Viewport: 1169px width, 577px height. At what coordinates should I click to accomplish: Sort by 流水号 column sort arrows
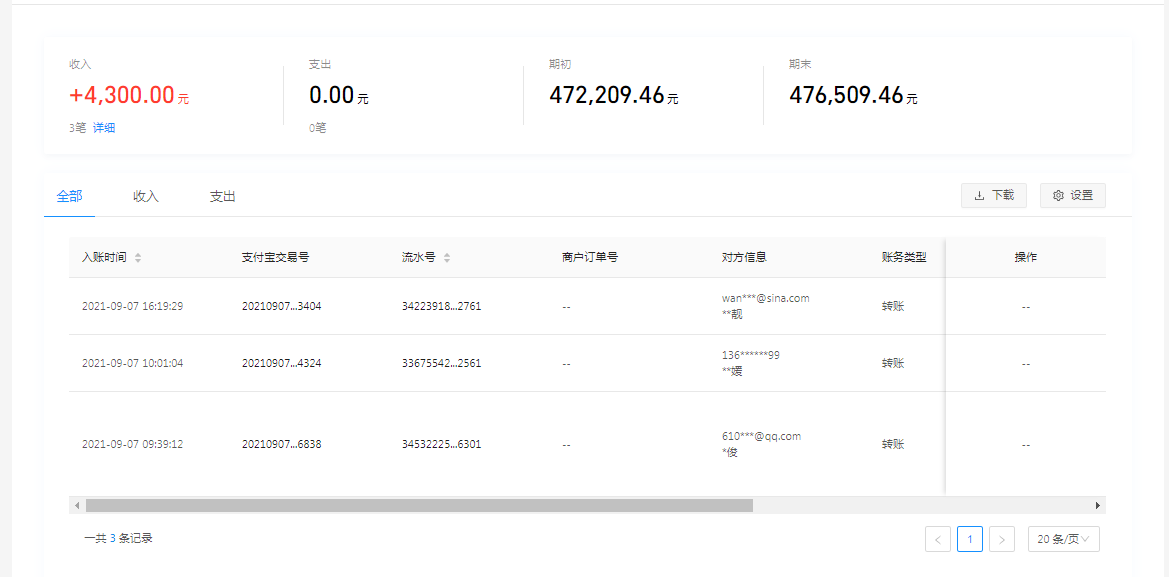[x=447, y=258]
